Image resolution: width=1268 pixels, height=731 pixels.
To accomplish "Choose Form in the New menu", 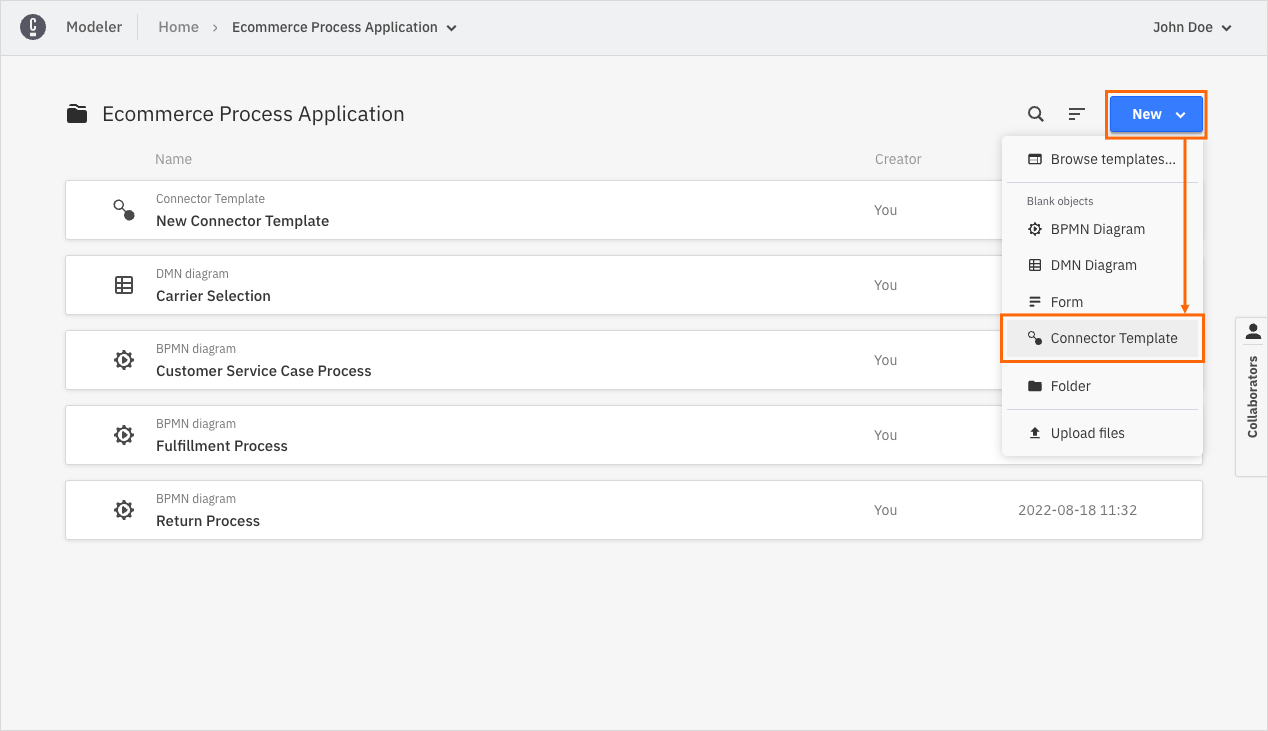I will [1066, 302].
